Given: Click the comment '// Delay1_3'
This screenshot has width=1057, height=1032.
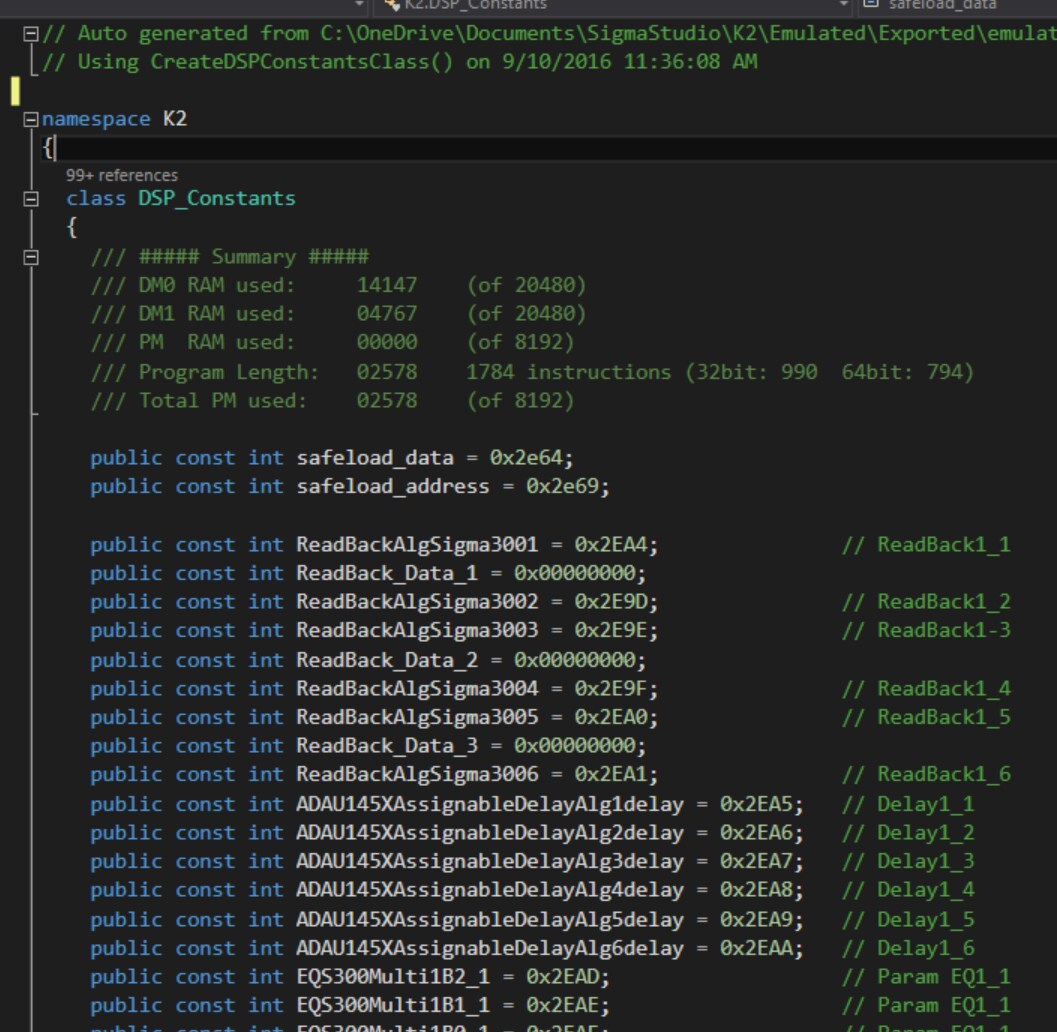Looking at the screenshot, I should [908, 861].
